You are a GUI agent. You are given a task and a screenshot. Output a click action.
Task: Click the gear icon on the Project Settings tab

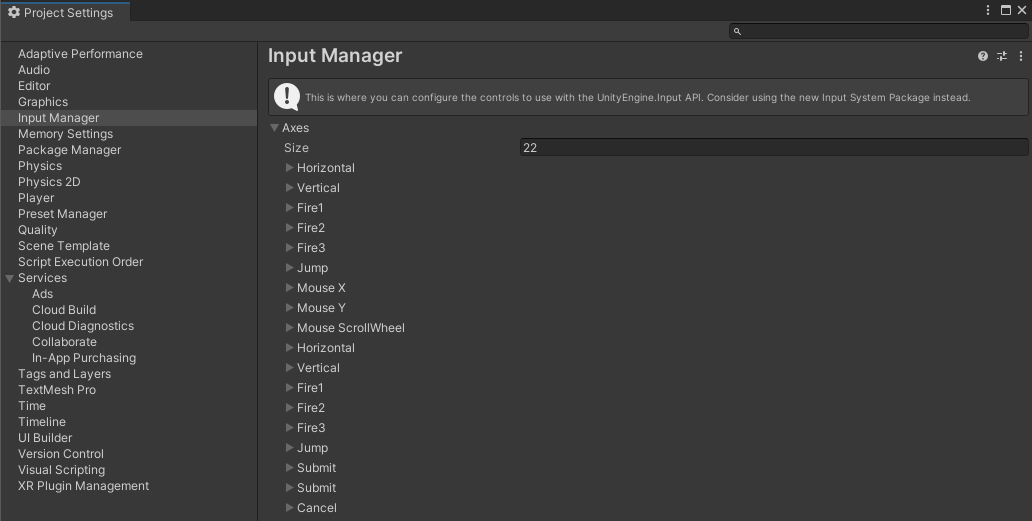pos(14,12)
